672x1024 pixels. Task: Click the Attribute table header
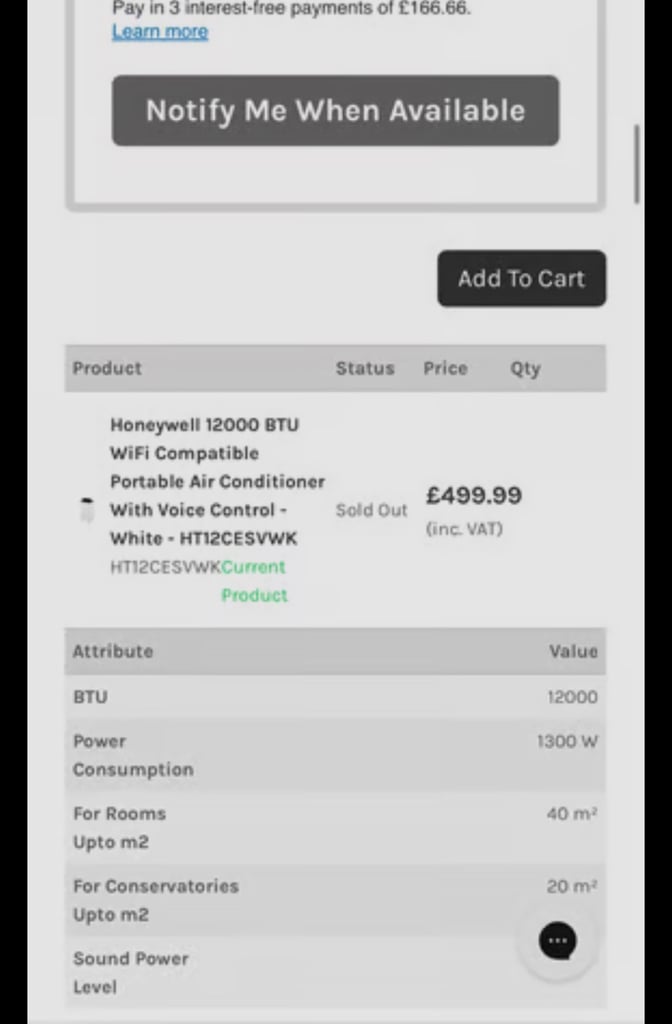(x=113, y=651)
